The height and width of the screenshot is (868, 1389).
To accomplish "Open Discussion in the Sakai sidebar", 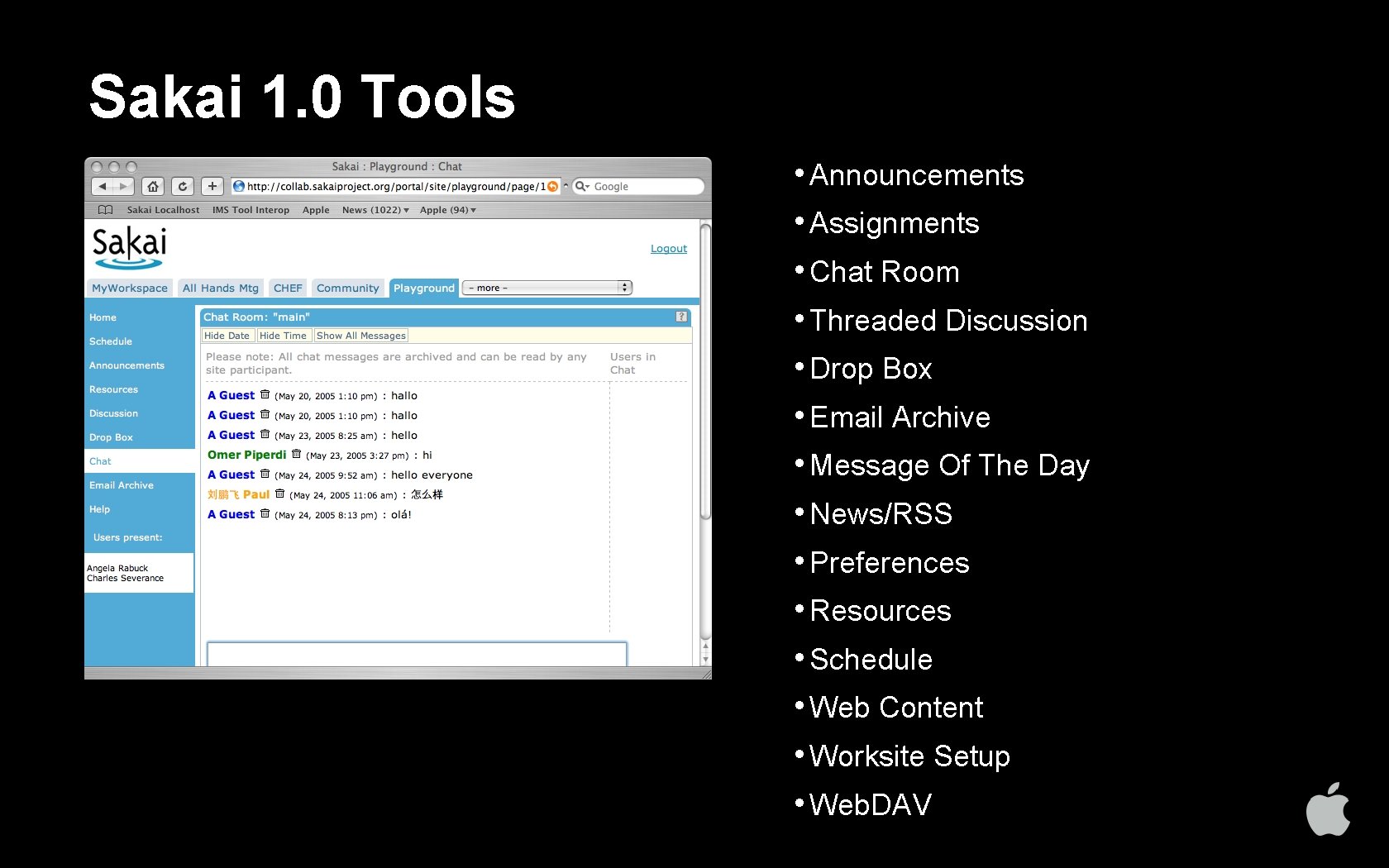I will 114,413.
